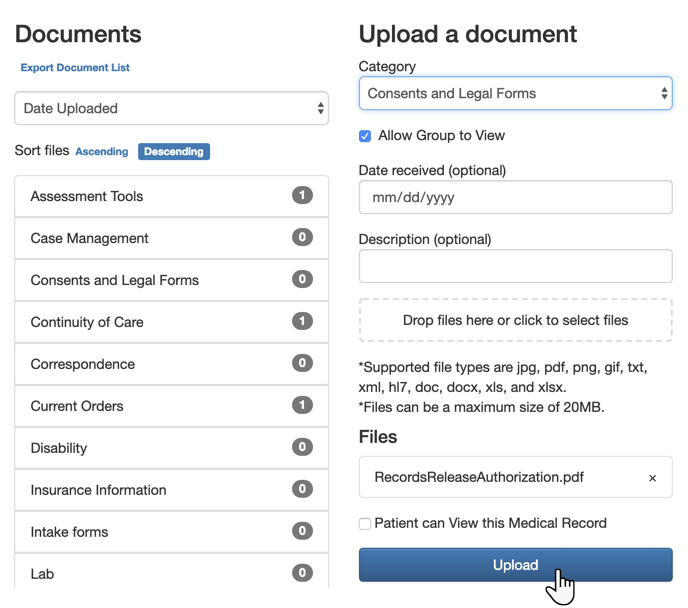Click the Continuity of Care count badge
The image size is (688, 608).
point(302,322)
